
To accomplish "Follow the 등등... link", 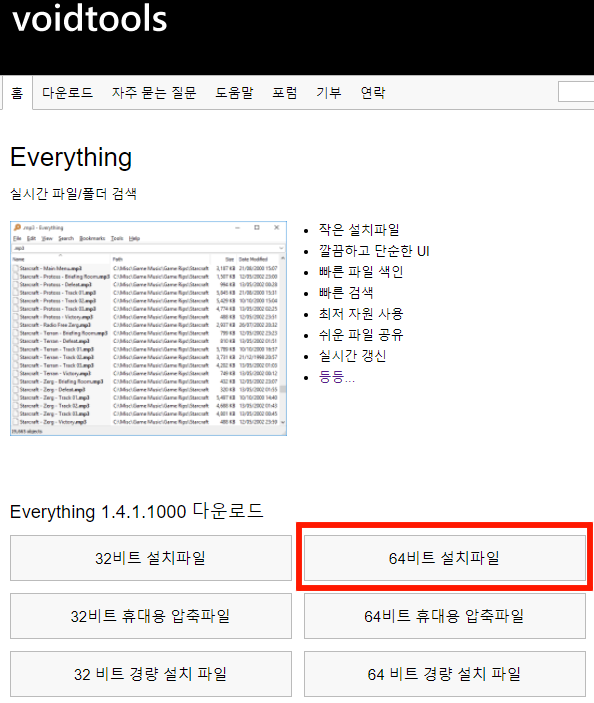I will 337,377.
